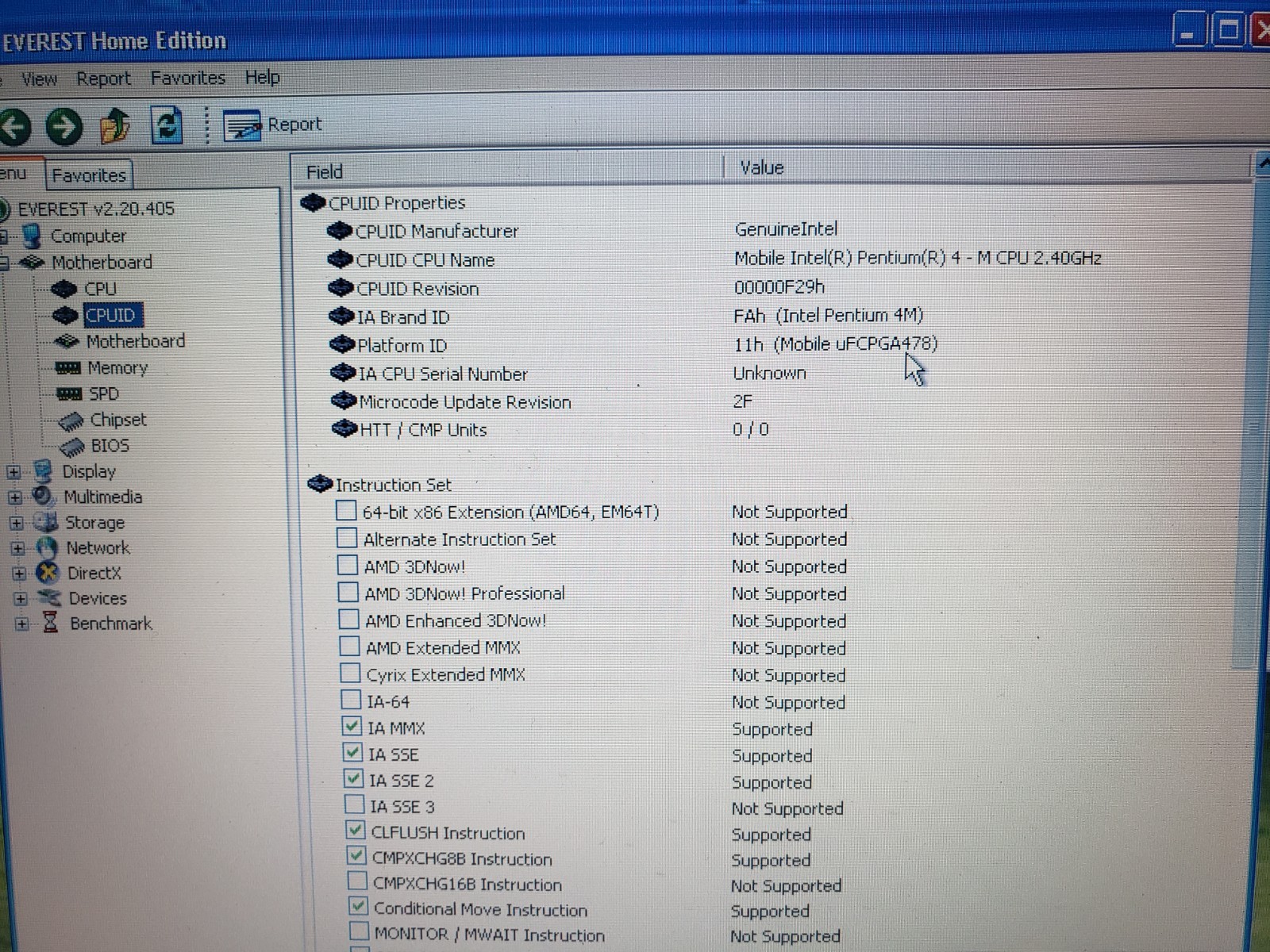Viewport: 1270px width, 952px height.
Task: Open the Report wizard toolbar button
Action: [272, 125]
